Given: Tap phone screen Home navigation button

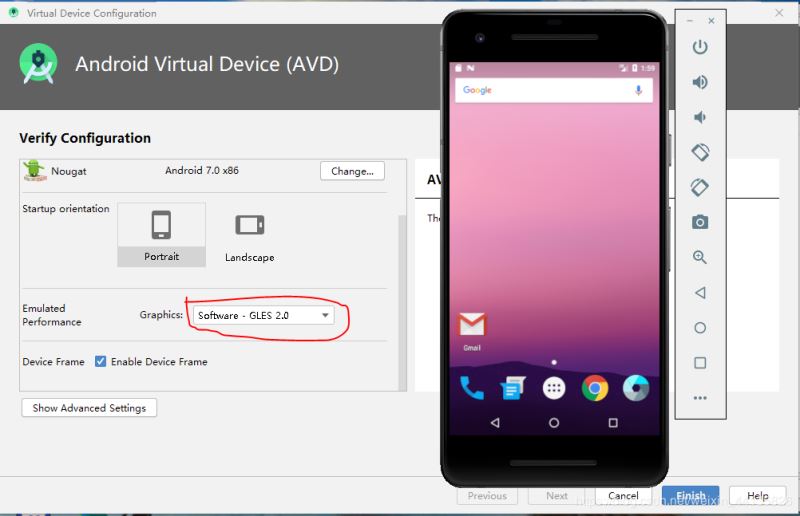Looking at the screenshot, I should click(x=554, y=423).
